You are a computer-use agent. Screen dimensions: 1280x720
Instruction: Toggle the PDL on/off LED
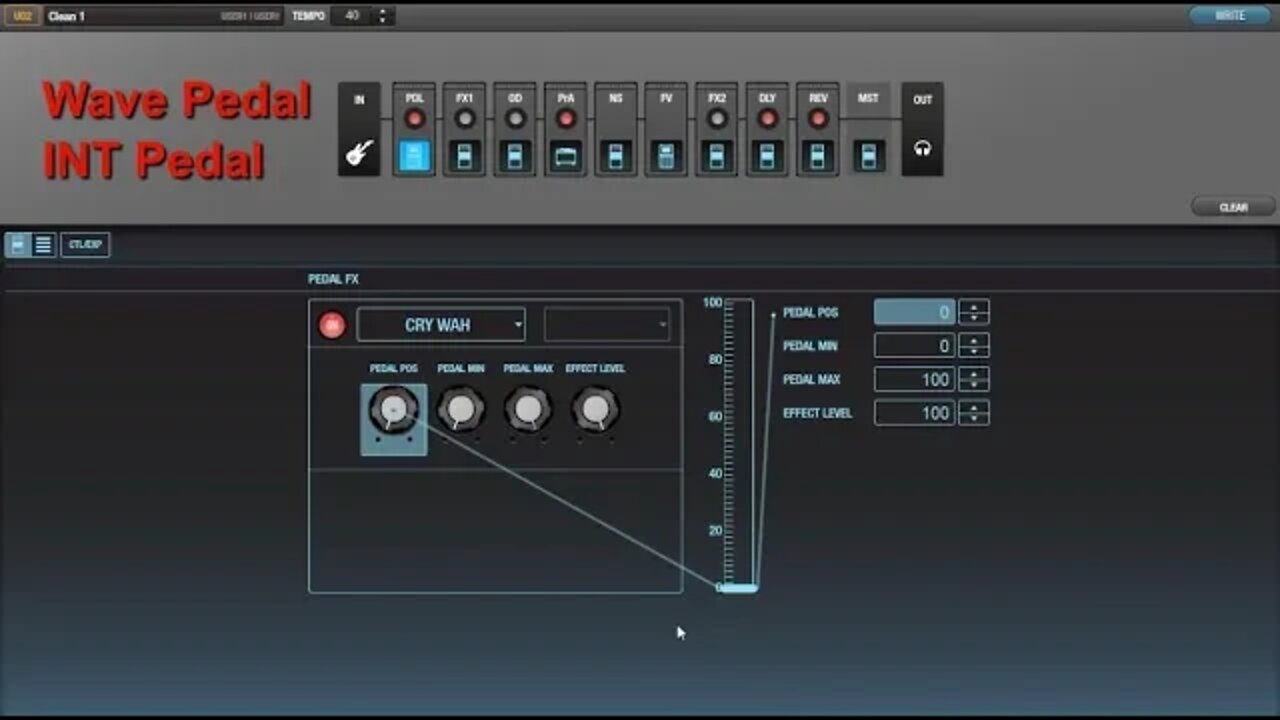pos(414,119)
